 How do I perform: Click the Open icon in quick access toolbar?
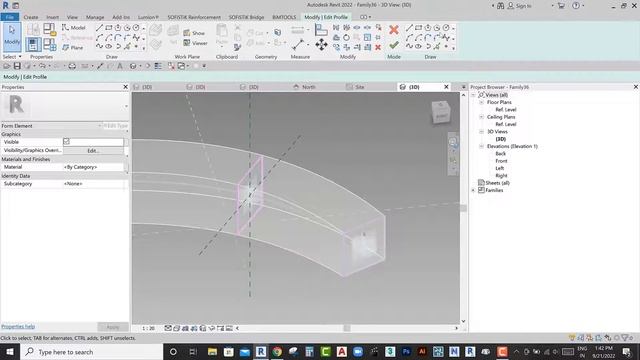(x=7, y=66)
